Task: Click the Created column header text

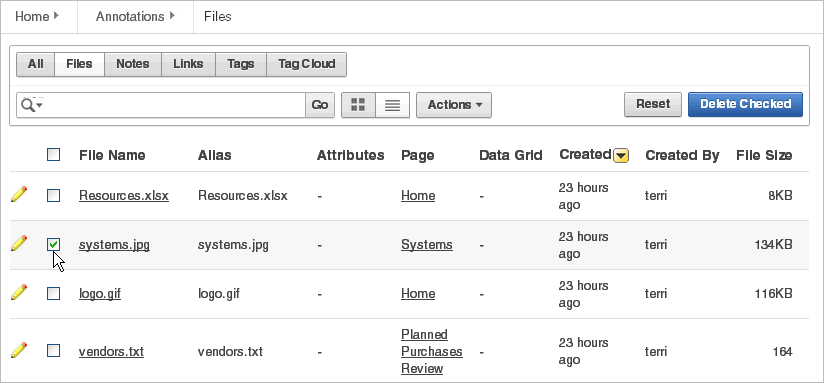Action: click(585, 154)
